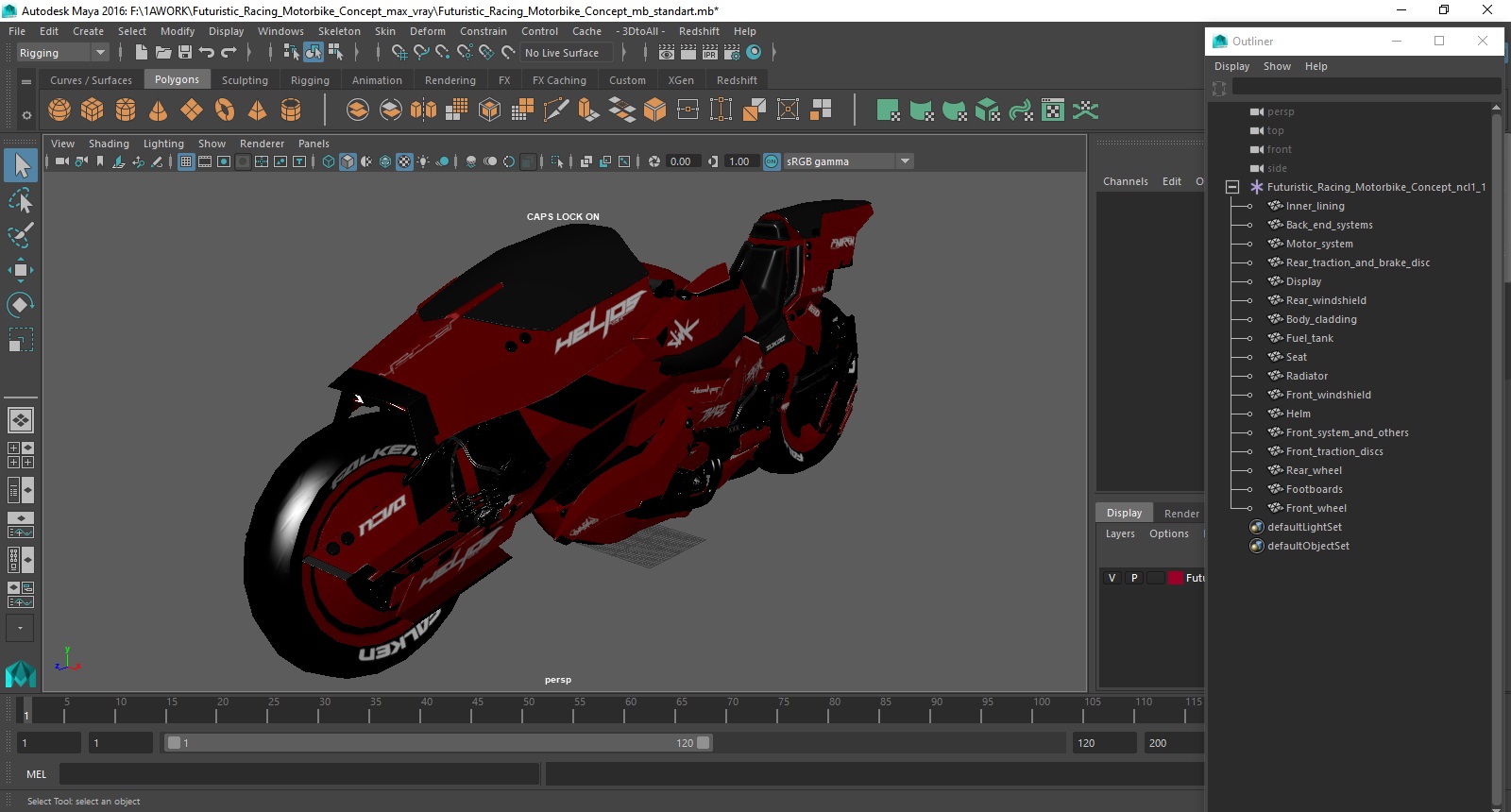Create a polygon torus from the shelf

point(225,110)
